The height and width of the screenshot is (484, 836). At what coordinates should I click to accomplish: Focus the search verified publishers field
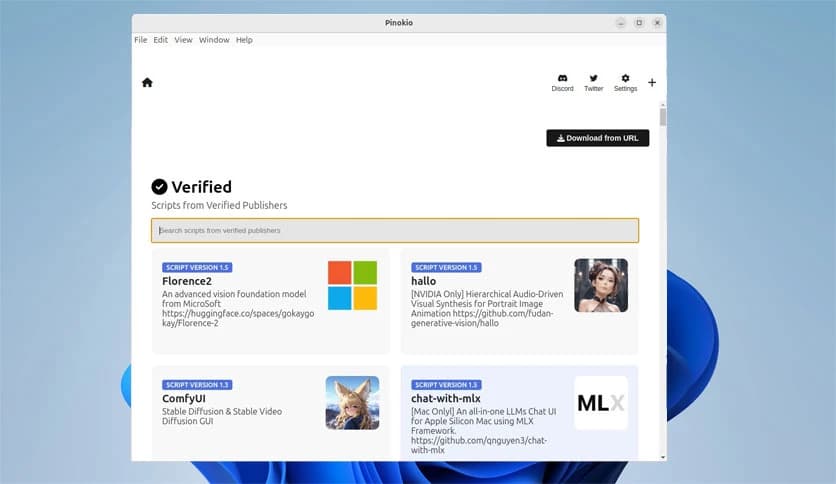[395, 230]
